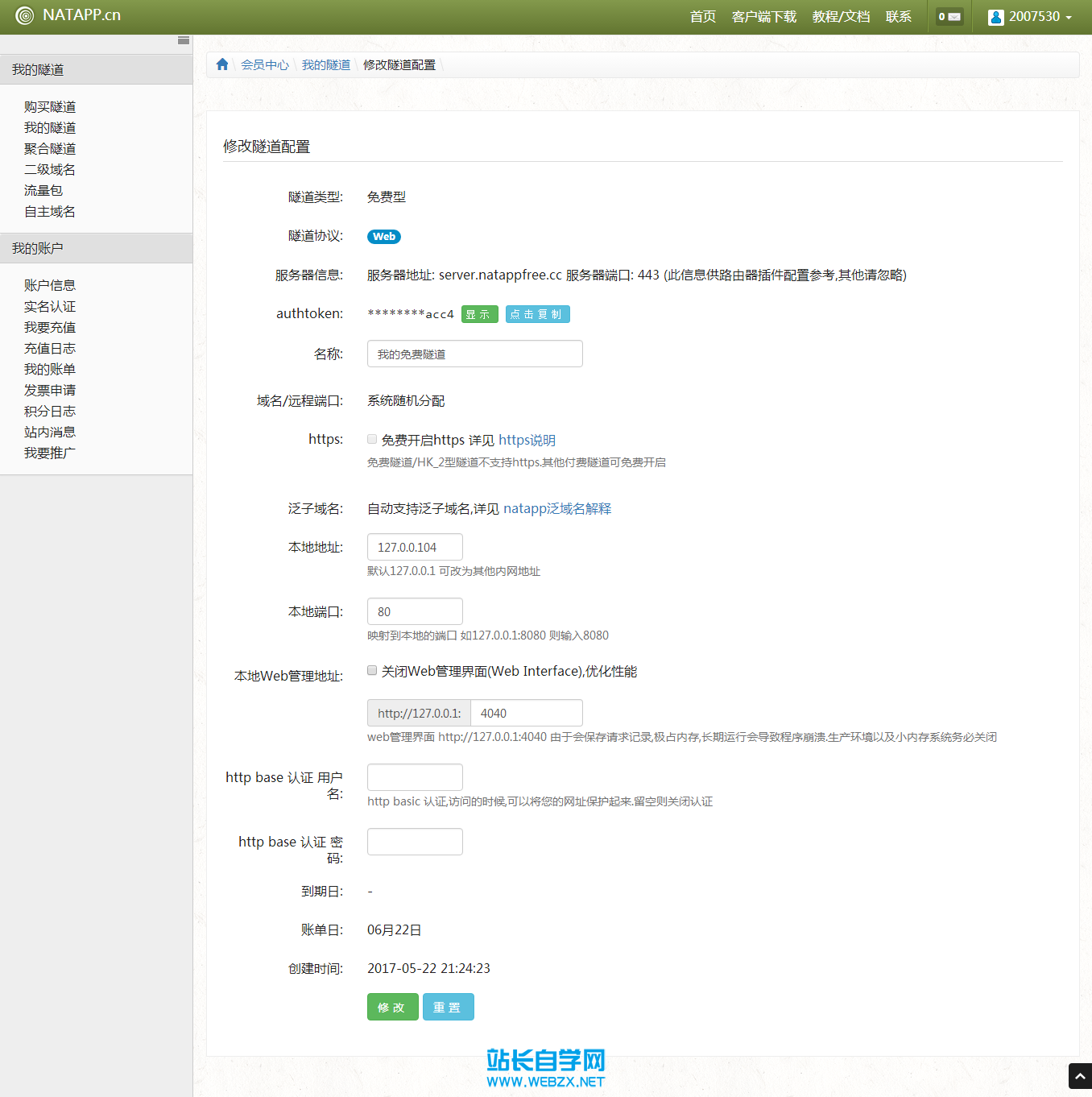The image size is (1092, 1097).
Task: Click the back-to-top arrow at bottom right
Action: (1080, 1075)
